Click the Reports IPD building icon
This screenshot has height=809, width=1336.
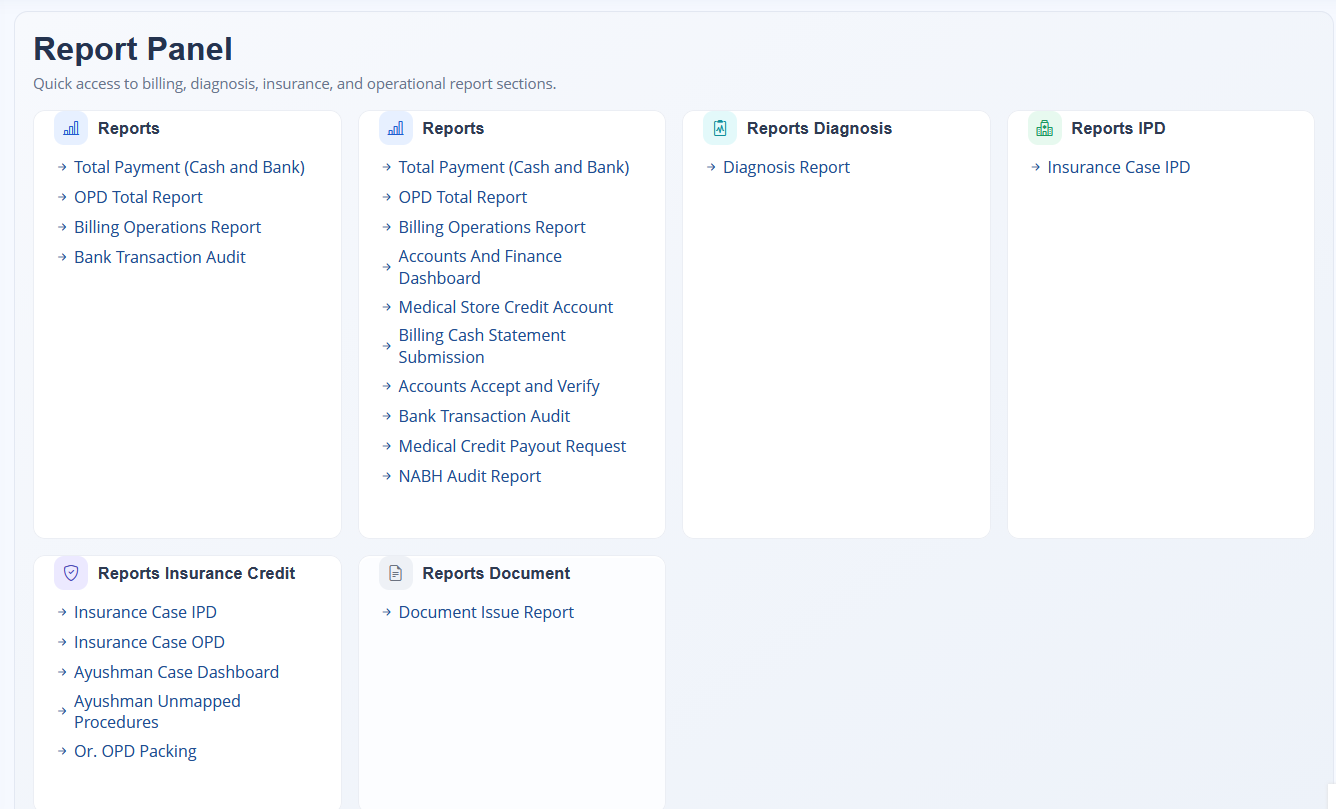pyautogui.click(x=1045, y=128)
